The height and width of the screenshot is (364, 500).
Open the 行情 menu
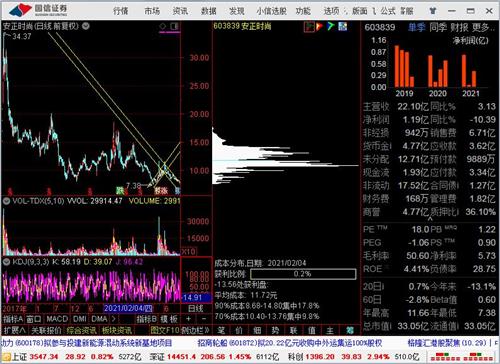point(121,11)
